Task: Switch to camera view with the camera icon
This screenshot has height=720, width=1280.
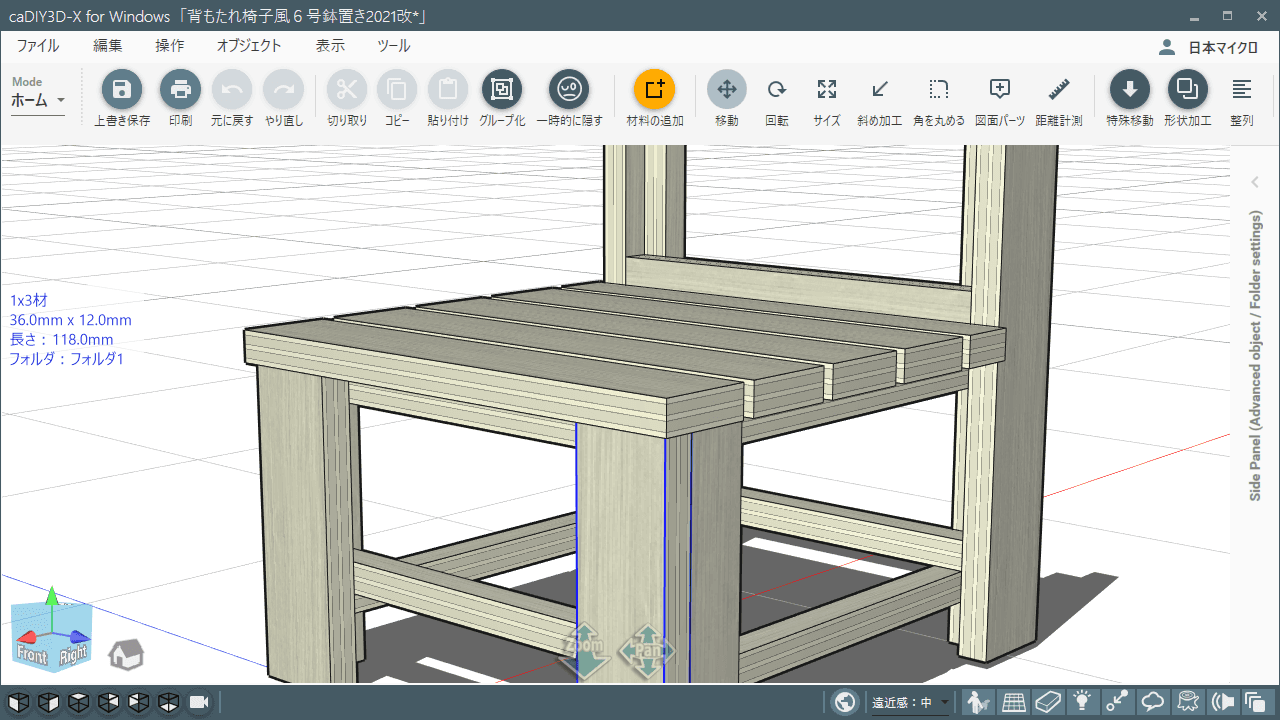Action: (198, 702)
